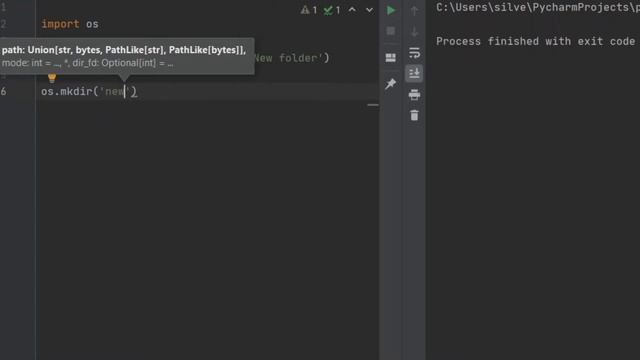Go to previous highlighted error chevron
The height and width of the screenshot is (360, 640).
352,10
